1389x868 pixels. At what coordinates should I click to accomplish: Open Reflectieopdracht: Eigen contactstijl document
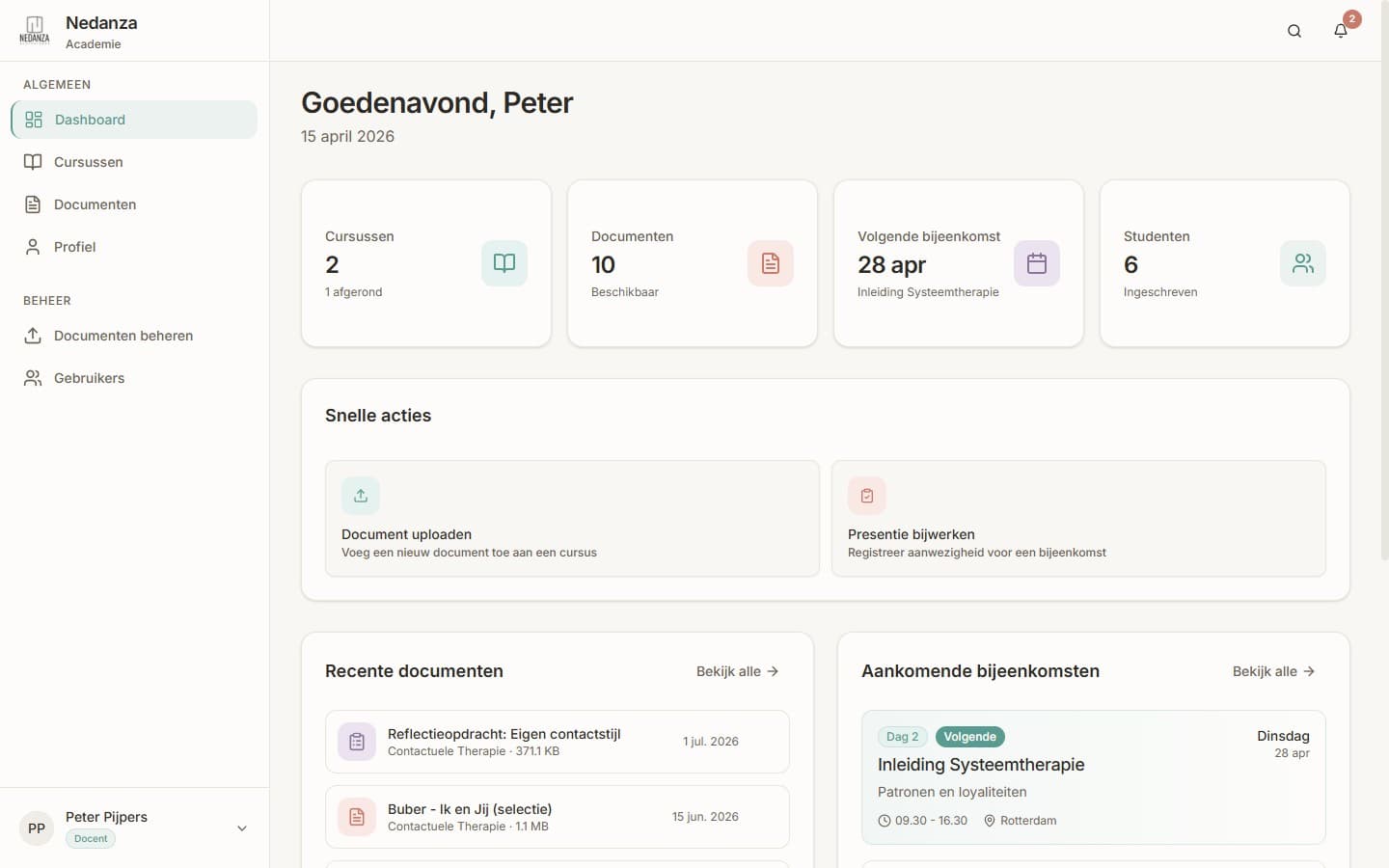(x=558, y=742)
